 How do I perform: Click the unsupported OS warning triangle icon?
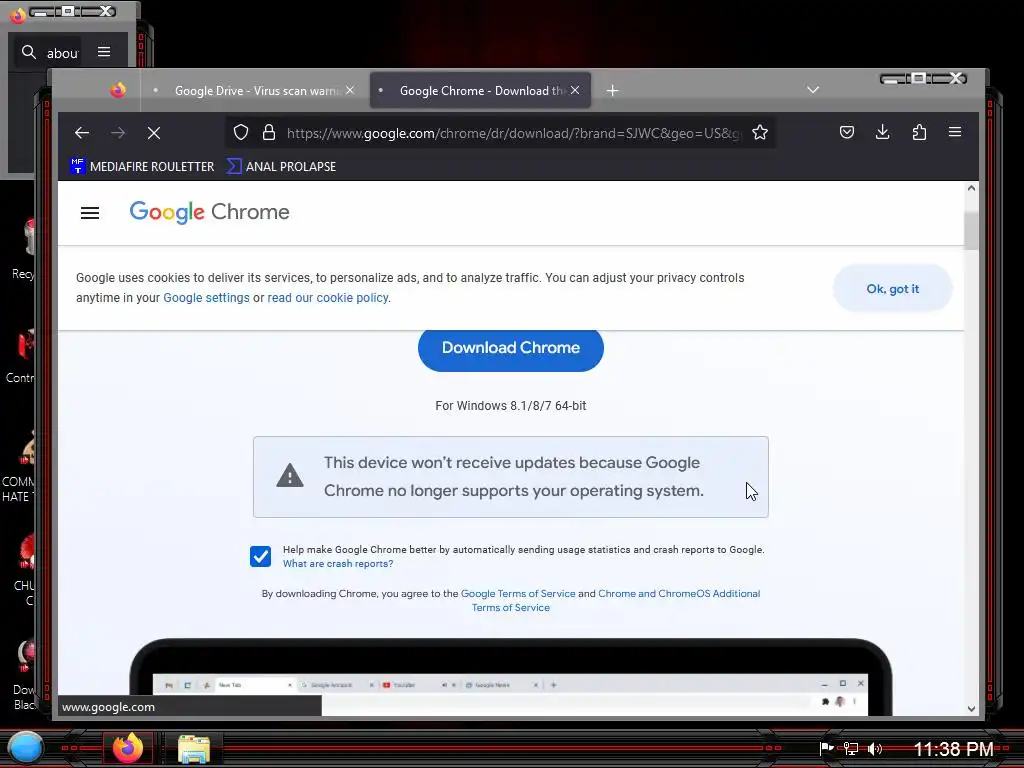[x=290, y=476]
